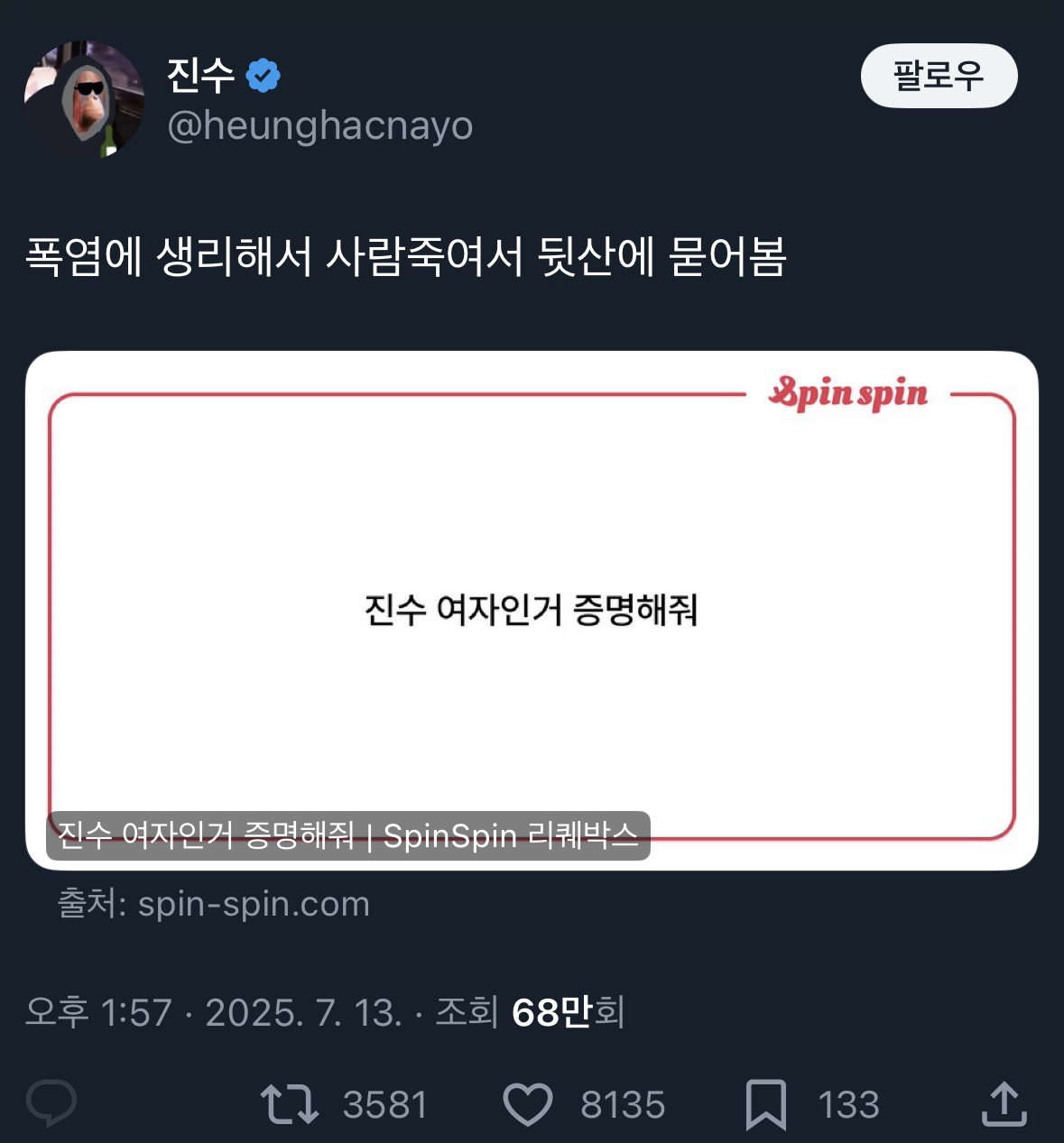Bookmark this post with ribbon icon
Viewport: 1064px width, 1143px height.
pyautogui.click(x=765, y=1105)
